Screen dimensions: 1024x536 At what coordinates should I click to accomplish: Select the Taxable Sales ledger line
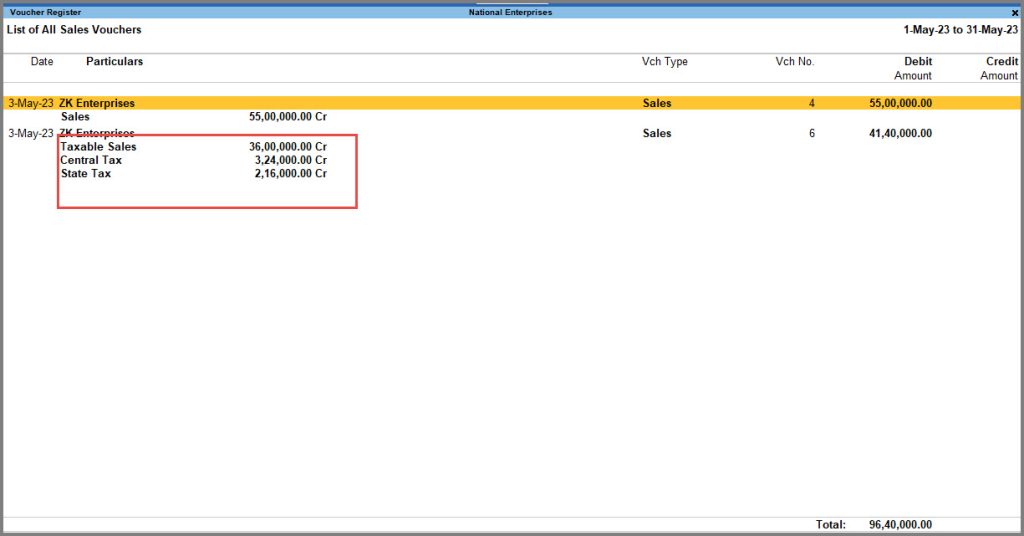[193, 147]
